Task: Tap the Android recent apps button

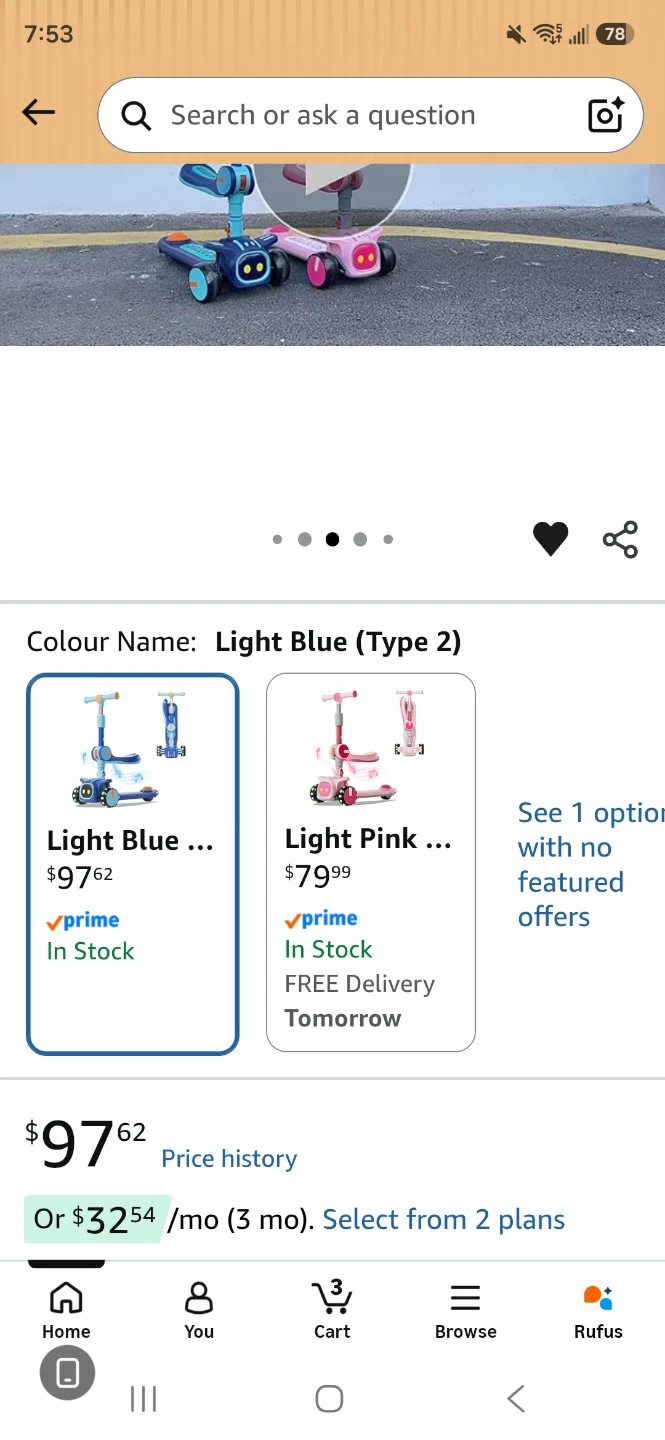Action: tap(144, 1399)
